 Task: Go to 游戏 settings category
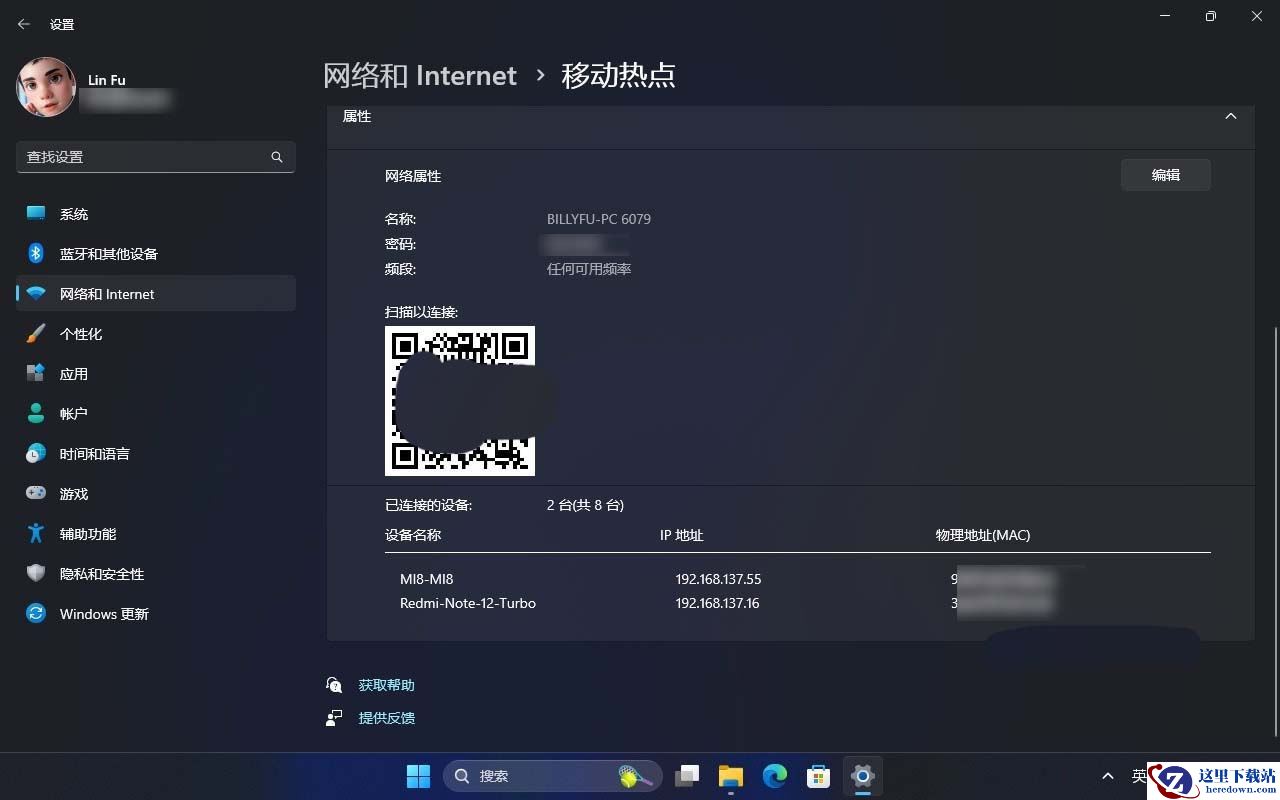[x=156, y=494]
